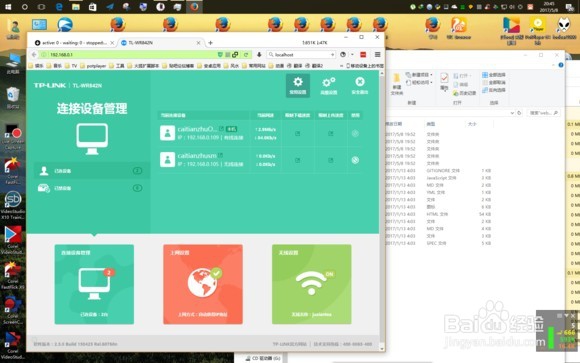Click the TP-LINK官方网站 footer link

(290, 344)
